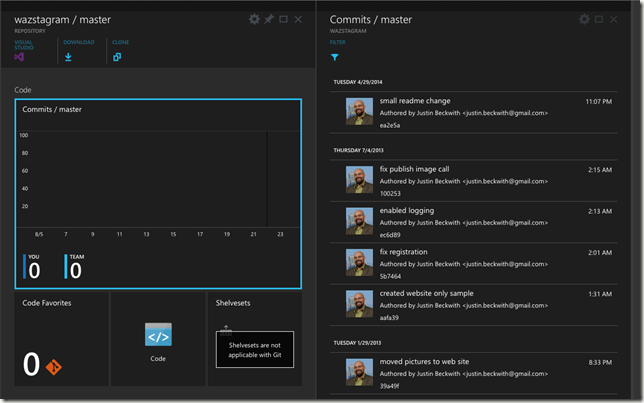Screen dimensions: 644x403
Task: Open the Code Favorites tile
Action: (x=62, y=339)
